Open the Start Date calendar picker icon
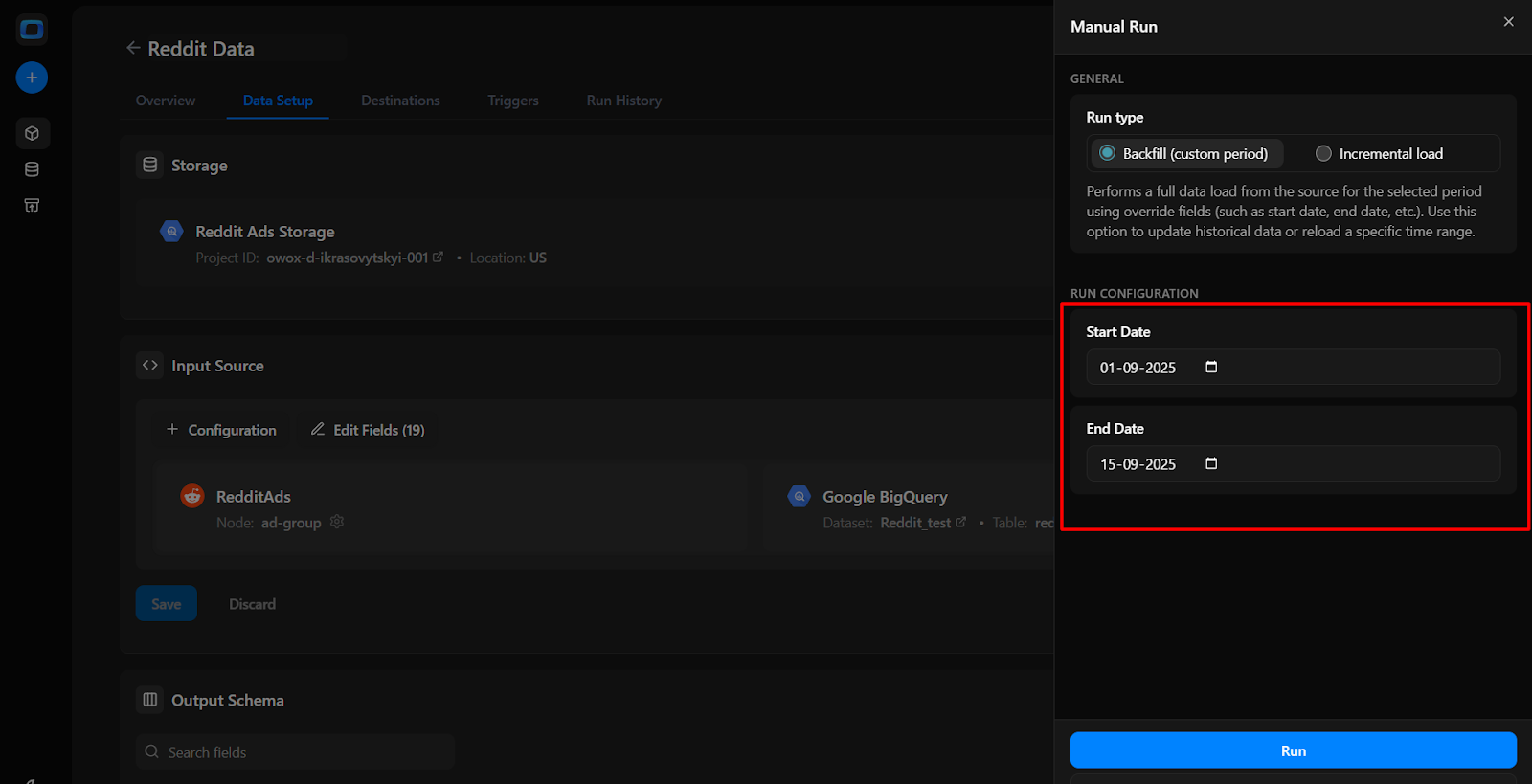 click(x=1211, y=367)
